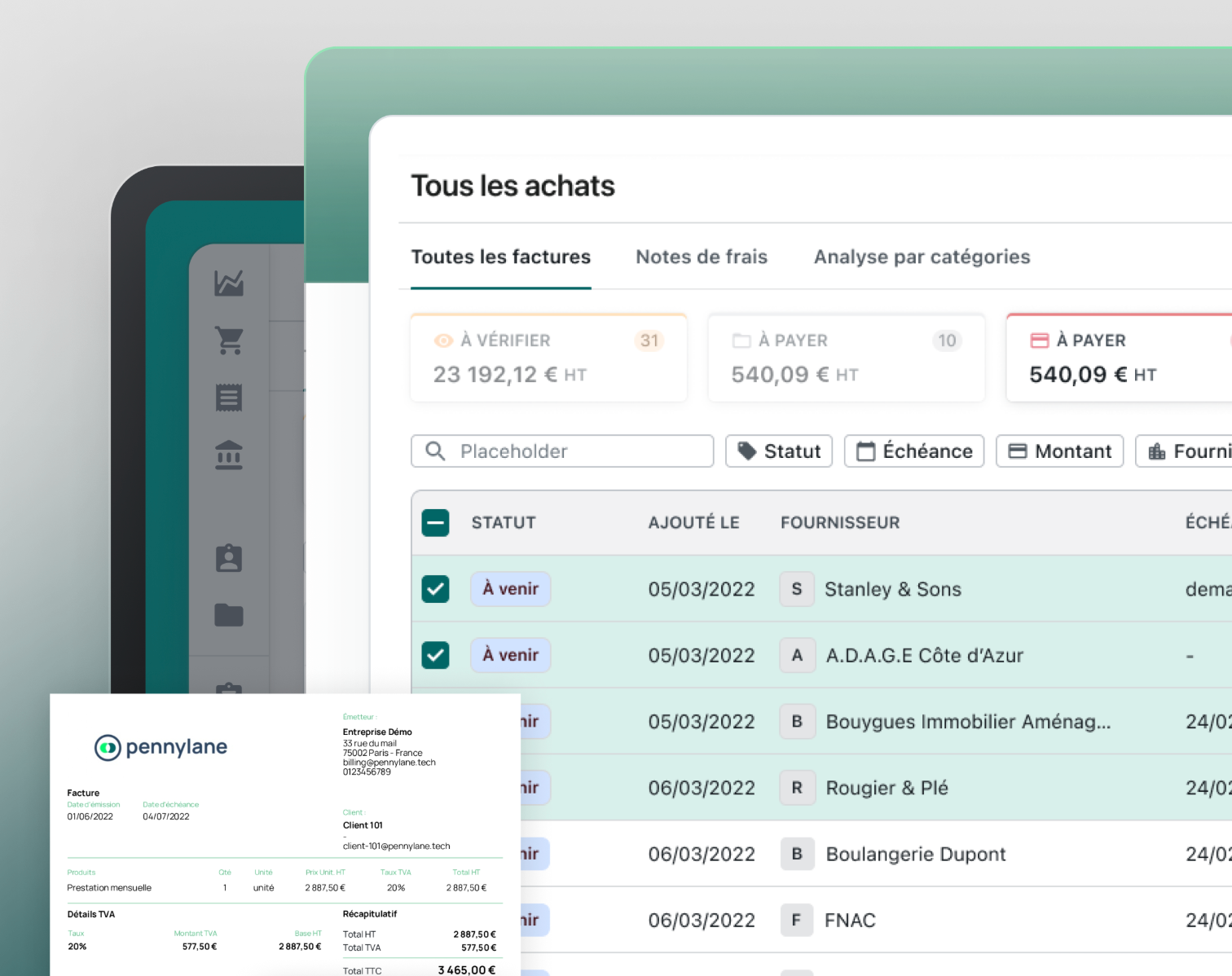Click the A.D.A.G.E 'A' avatar
Image resolution: width=1232 pixels, height=976 pixels.
pos(797,655)
